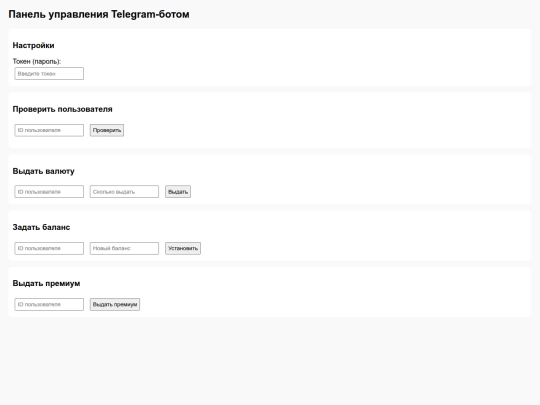Click the Выдать премиум section heading
Screen dimensions: 540x405
(x=46, y=283)
